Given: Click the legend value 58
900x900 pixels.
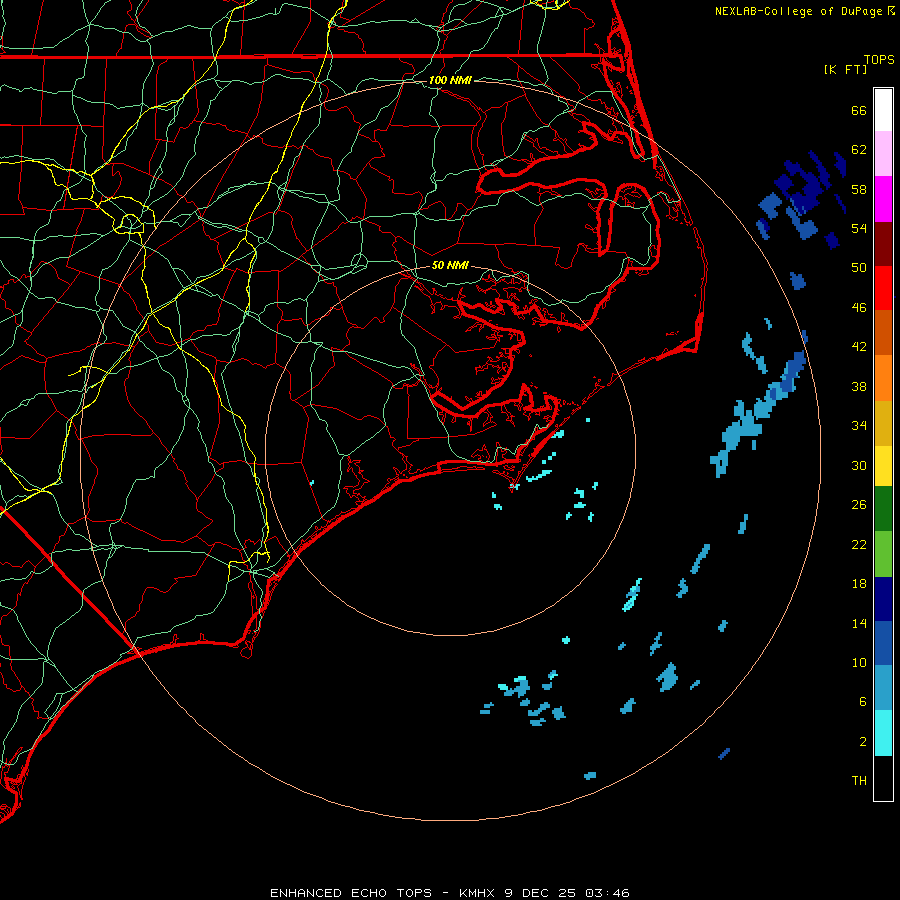Looking at the screenshot, I should (859, 189).
